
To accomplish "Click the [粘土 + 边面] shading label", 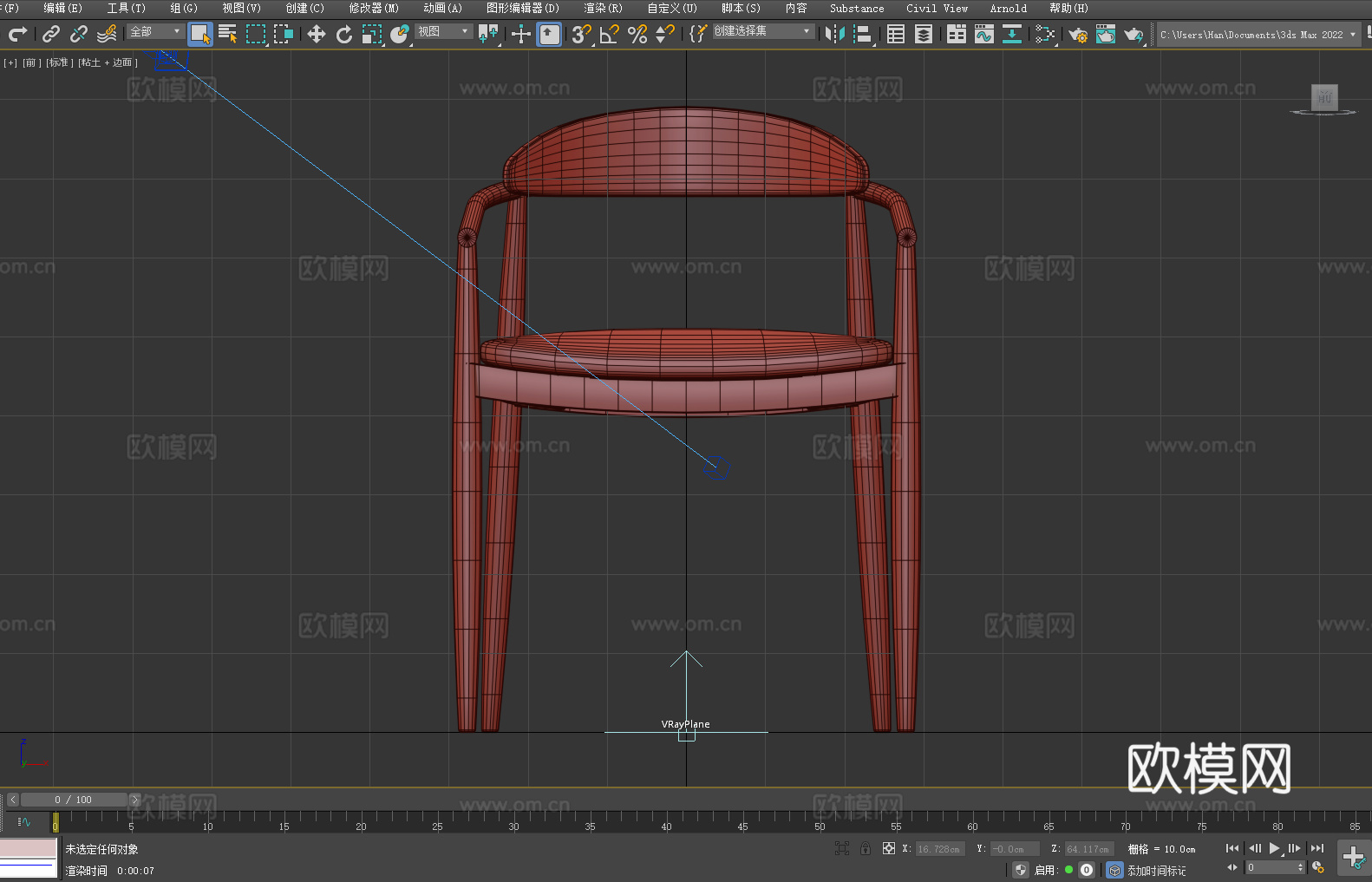I will 108,62.
